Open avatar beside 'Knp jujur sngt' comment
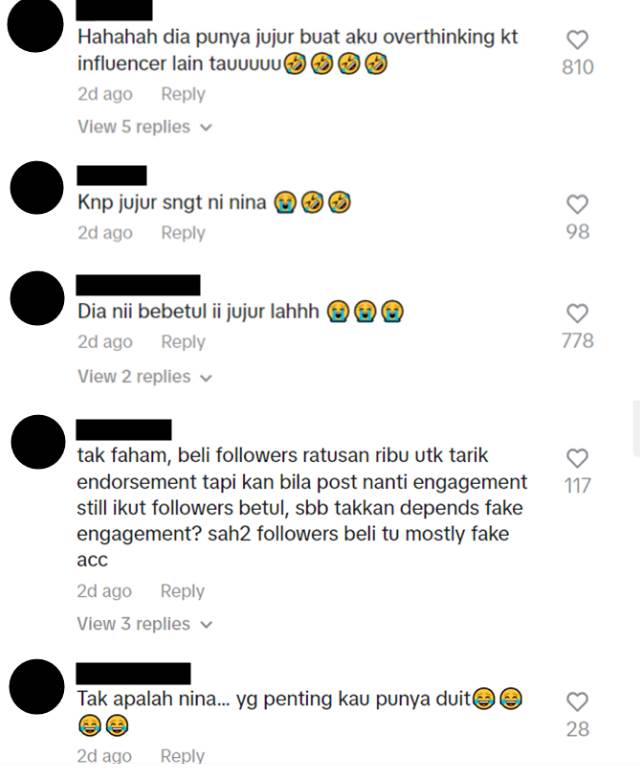This screenshot has width=640, height=773. (37, 188)
